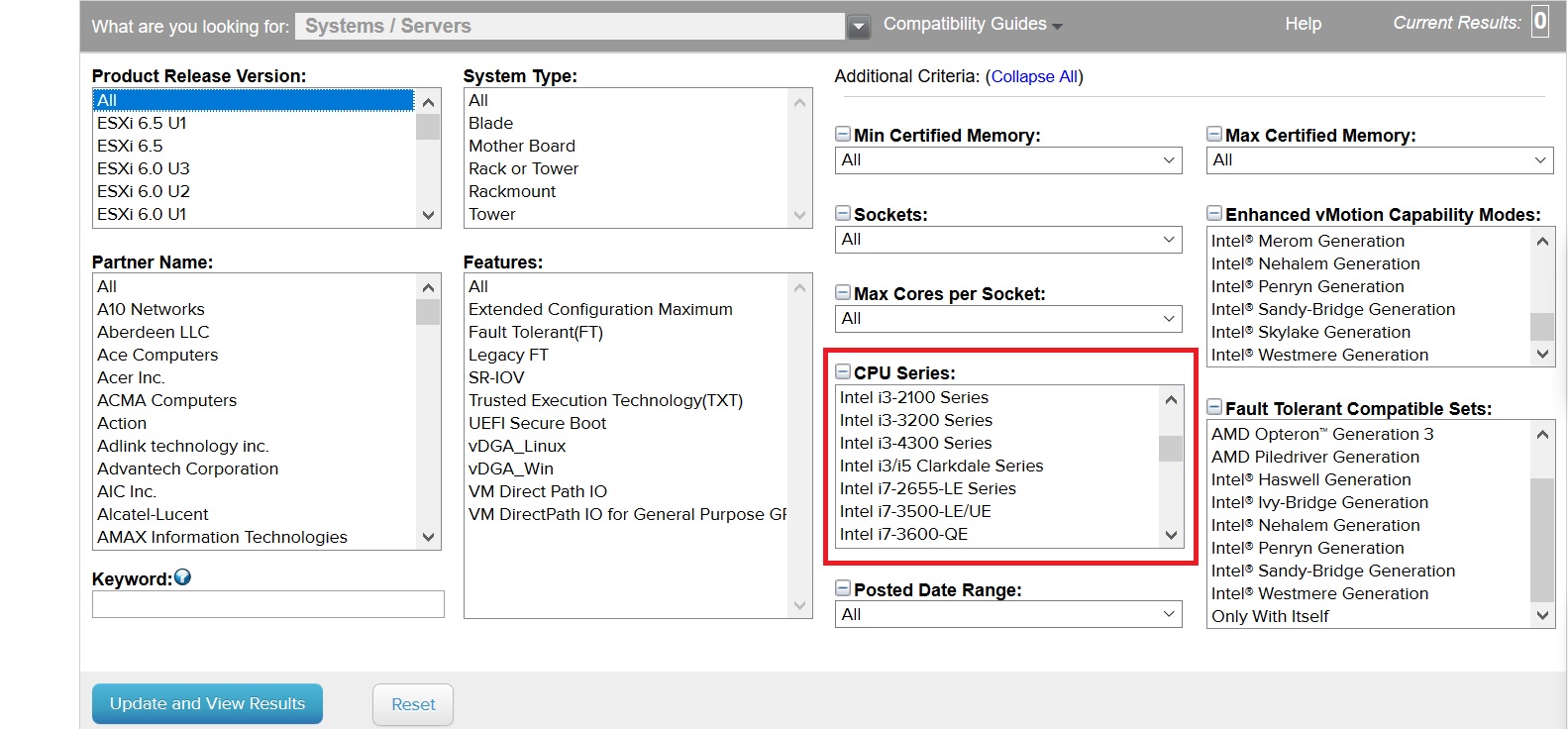Collapse the Max Cores per Socket section

pyautogui.click(x=843, y=293)
